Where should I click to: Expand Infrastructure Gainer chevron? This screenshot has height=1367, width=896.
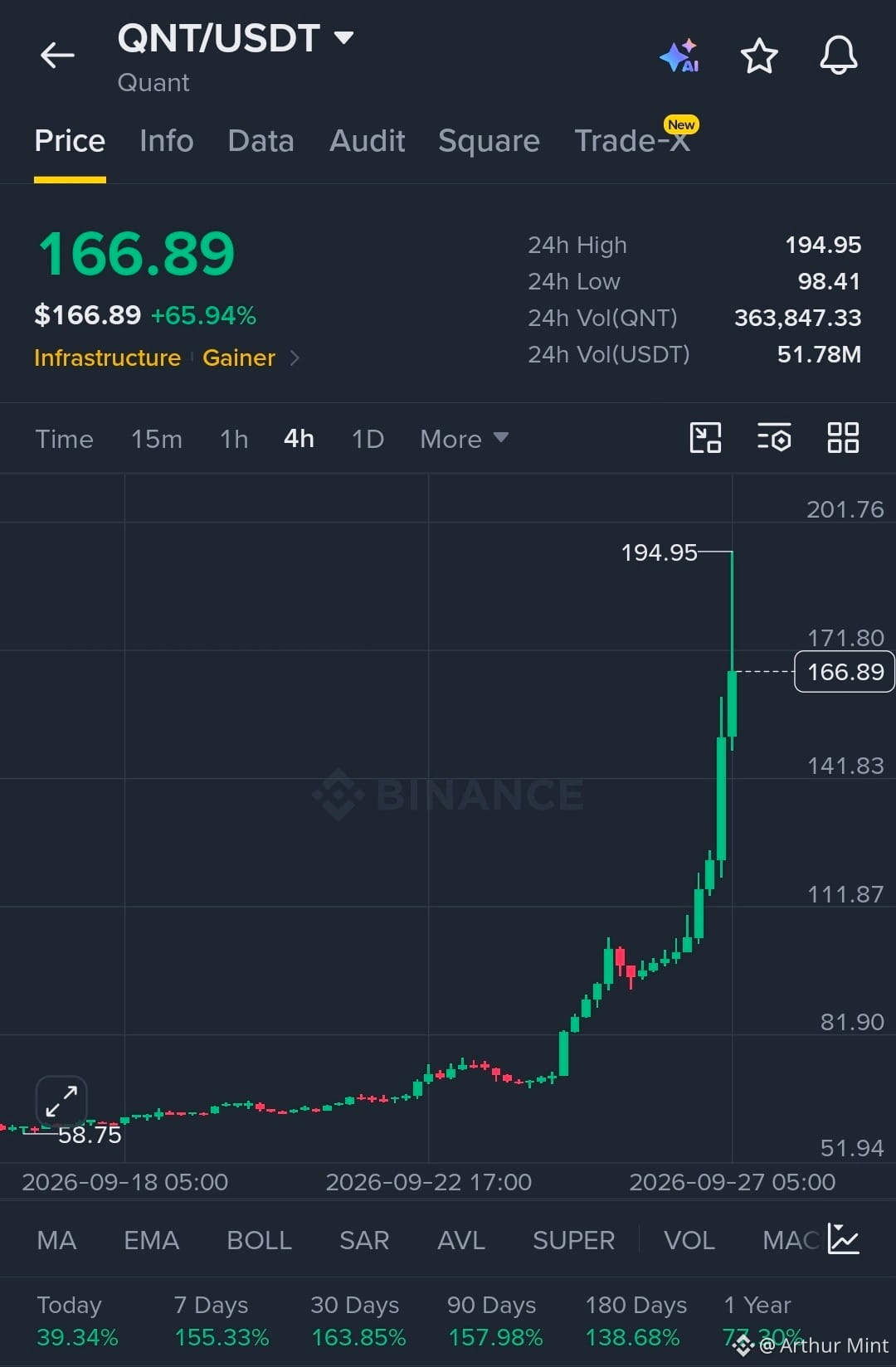294,358
